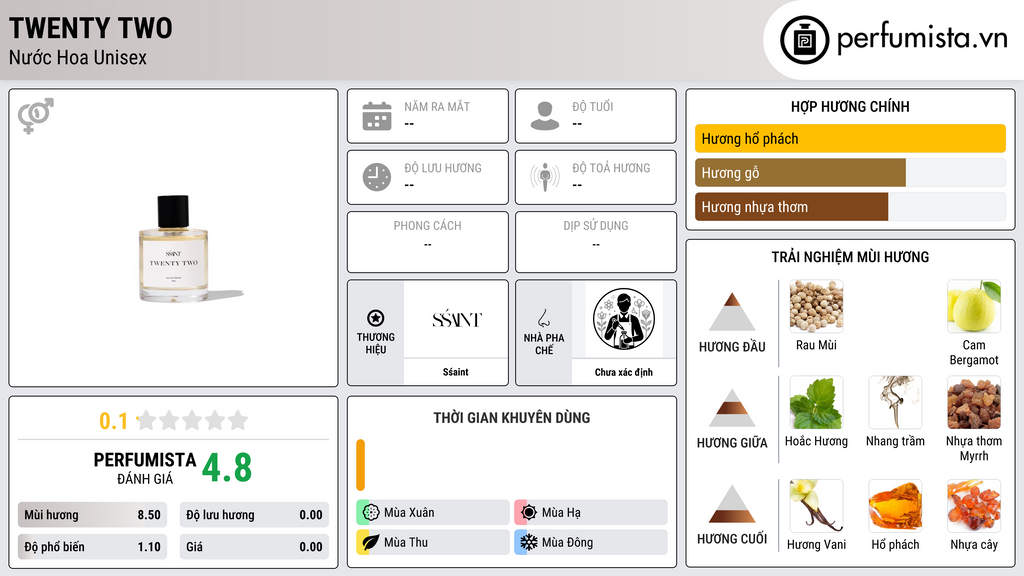Click the Ssaint brand name label
1024x576 pixels.
(456, 372)
